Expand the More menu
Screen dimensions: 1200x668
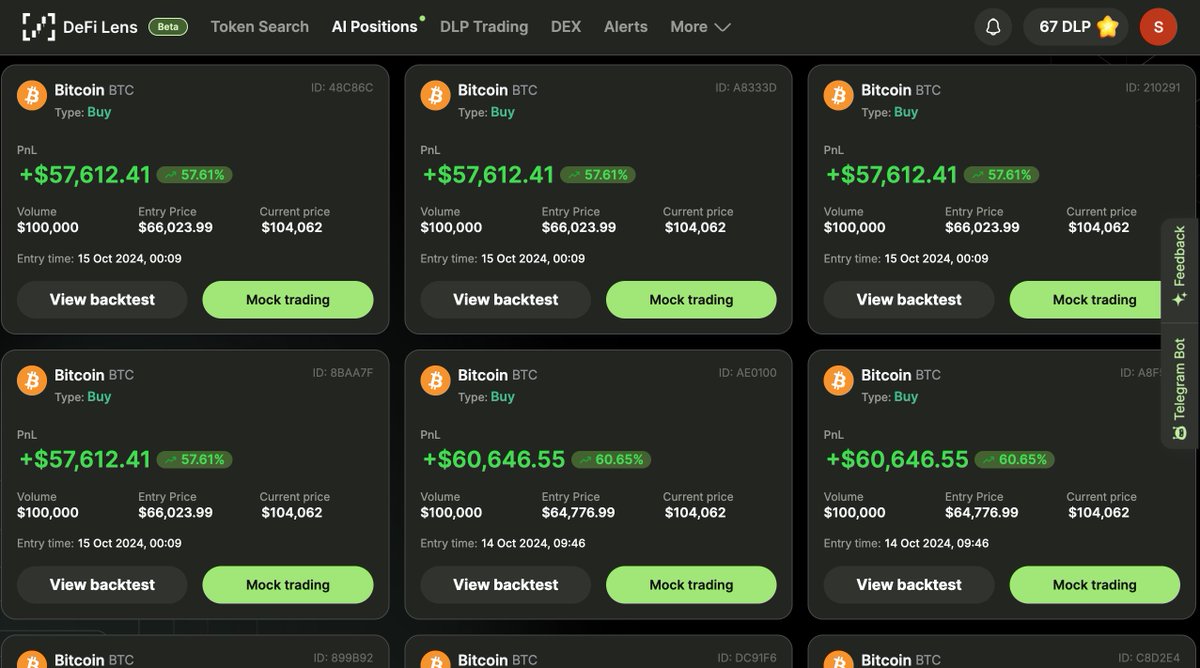[700, 27]
